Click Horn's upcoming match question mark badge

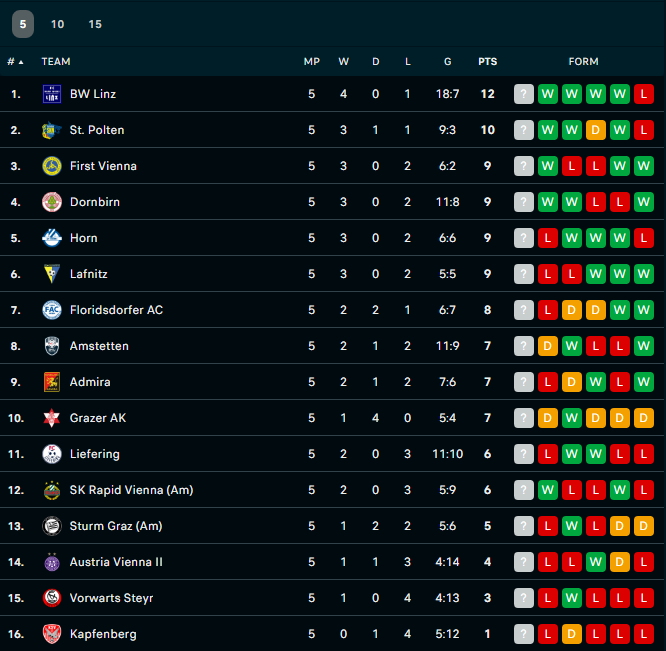pos(524,238)
